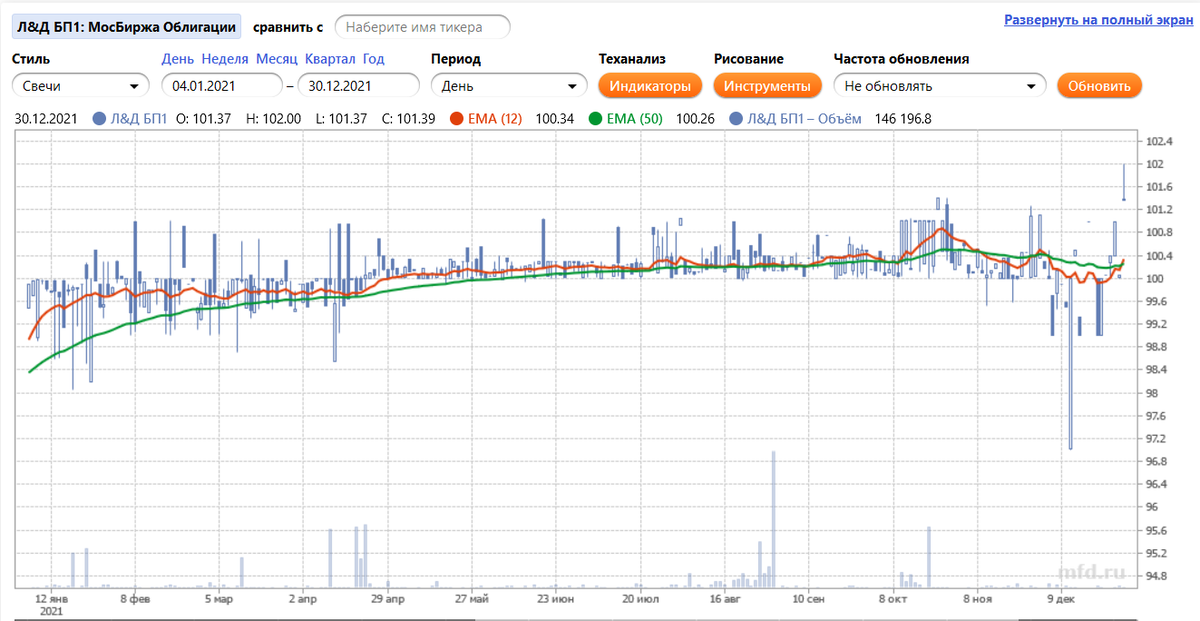The width and height of the screenshot is (1200, 621).
Task: Select the Неделя quick range link
Action: pyautogui.click(x=225, y=59)
